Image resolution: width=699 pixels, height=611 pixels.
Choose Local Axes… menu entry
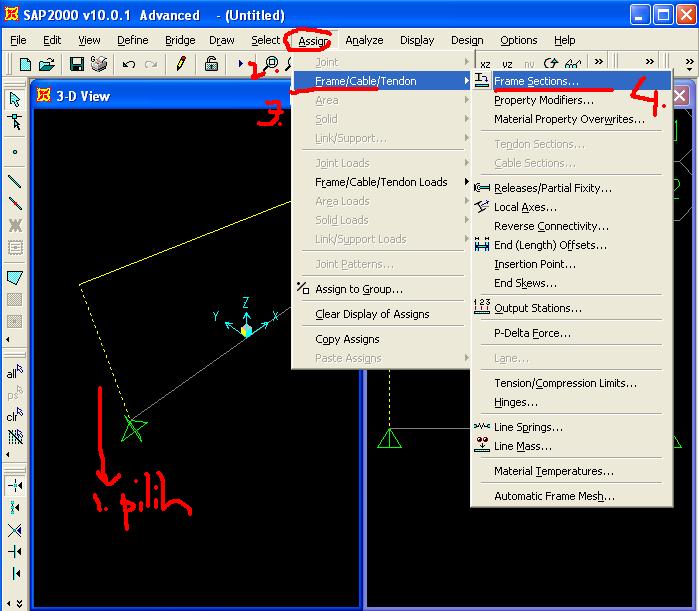(572, 207)
